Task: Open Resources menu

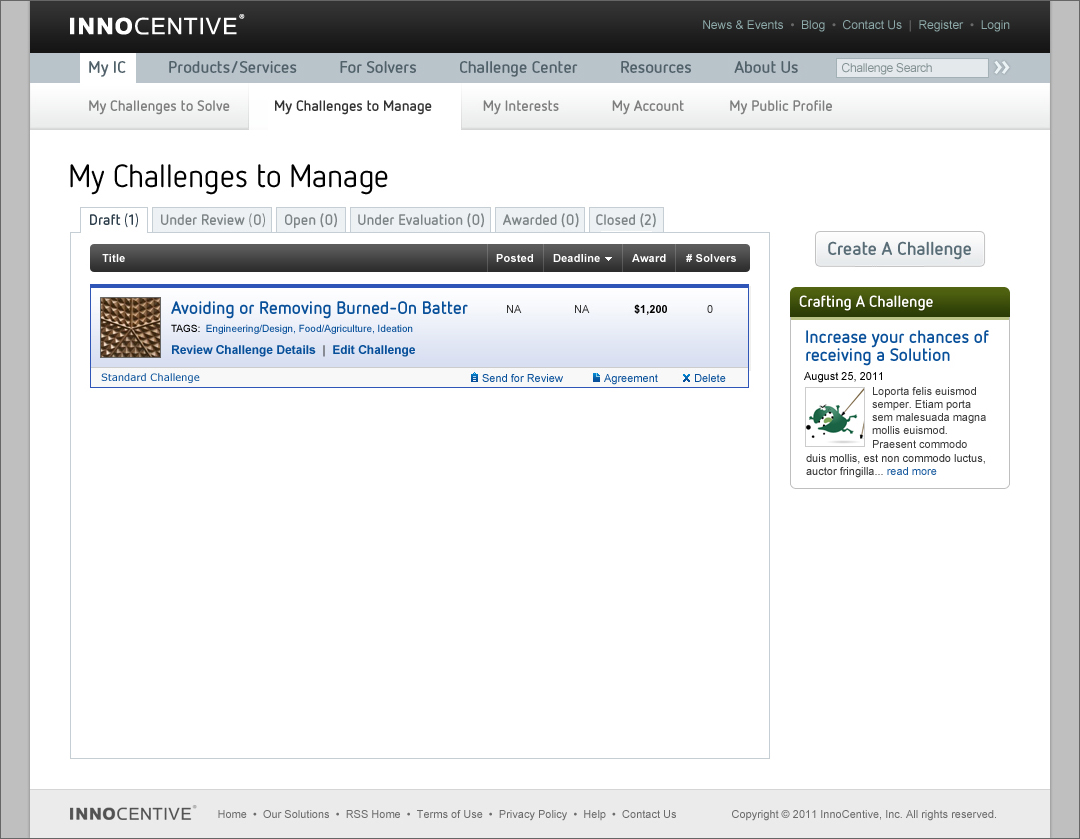Action: [655, 68]
